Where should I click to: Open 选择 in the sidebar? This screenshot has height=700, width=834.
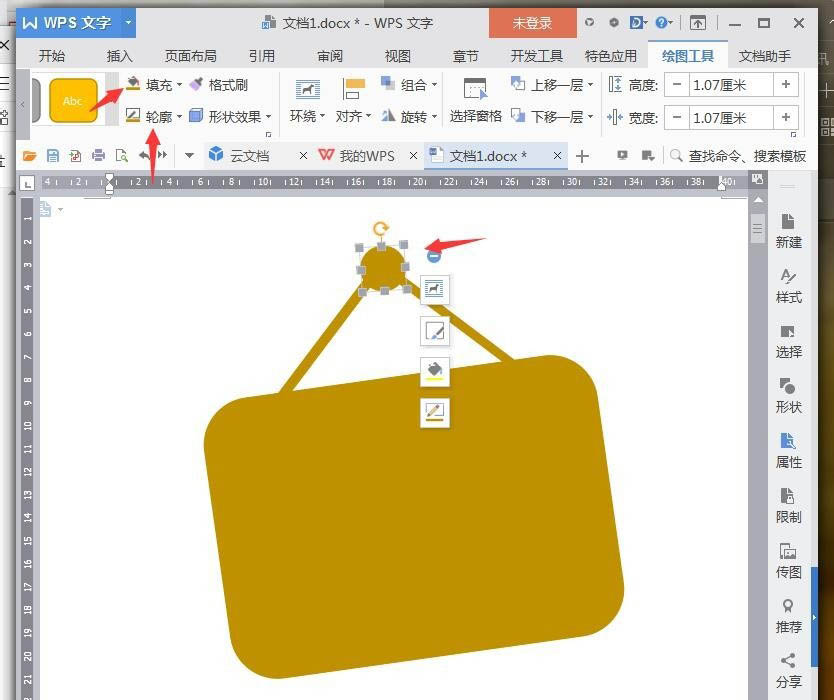coord(788,341)
